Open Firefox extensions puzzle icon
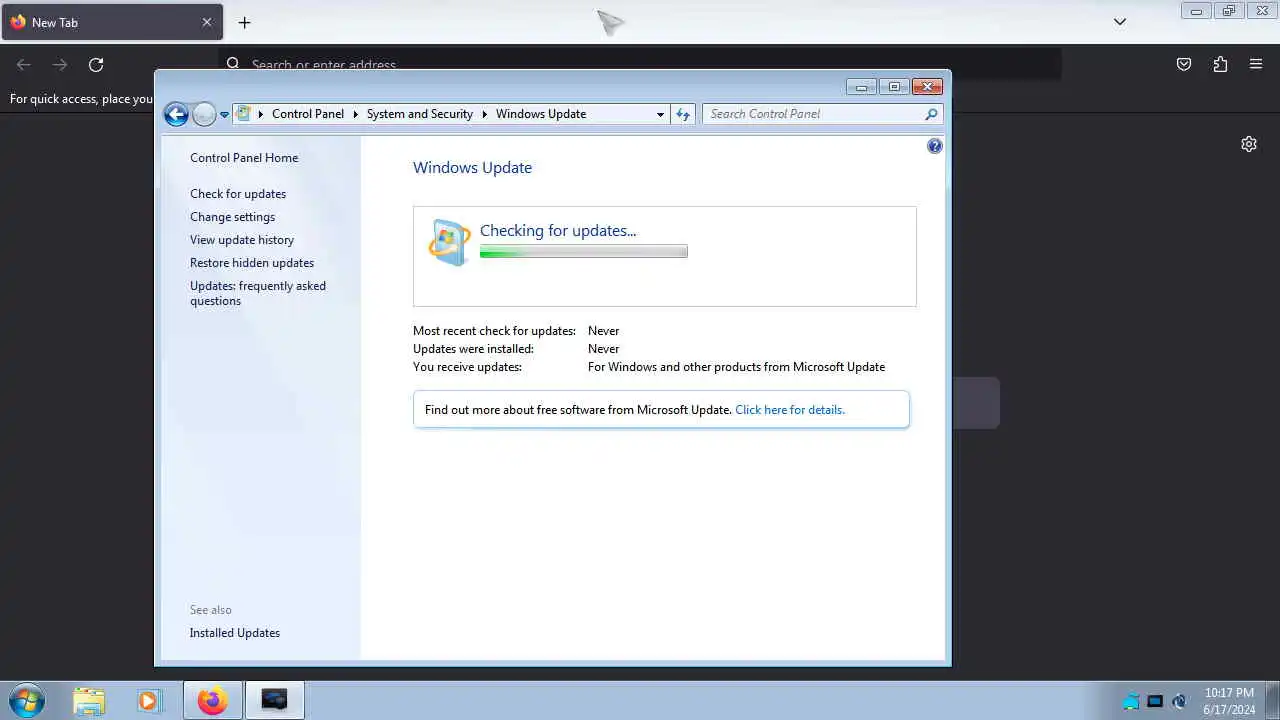The width and height of the screenshot is (1280, 720). [1220, 64]
